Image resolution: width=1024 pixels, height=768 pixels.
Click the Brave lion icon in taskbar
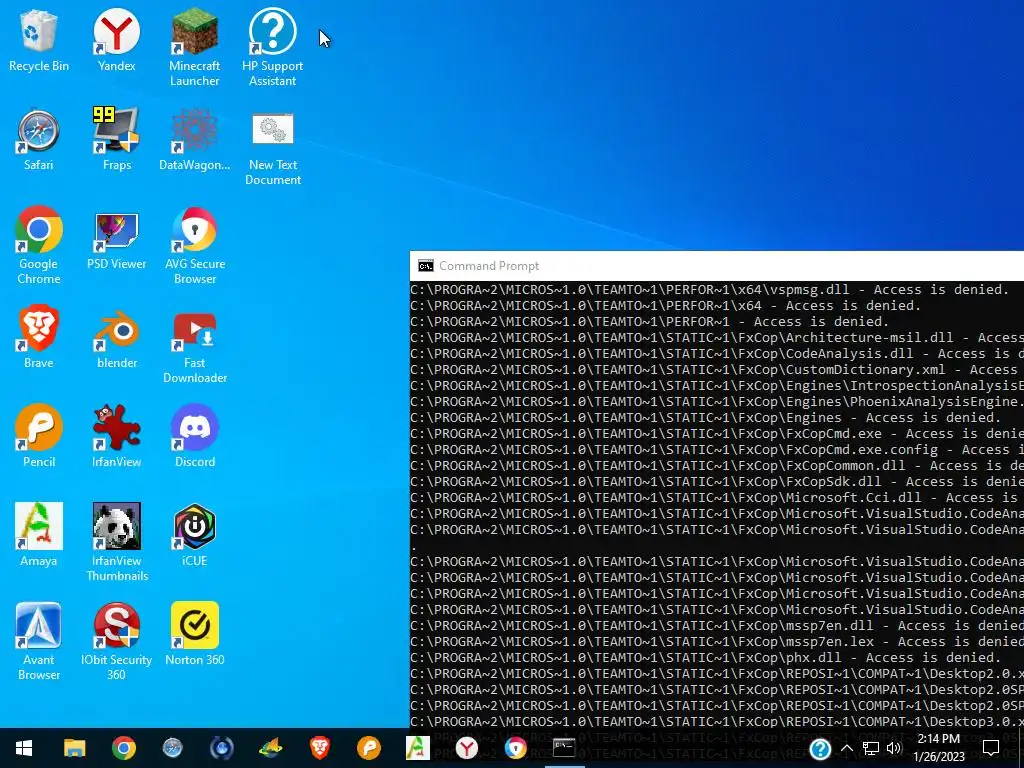(x=319, y=748)
